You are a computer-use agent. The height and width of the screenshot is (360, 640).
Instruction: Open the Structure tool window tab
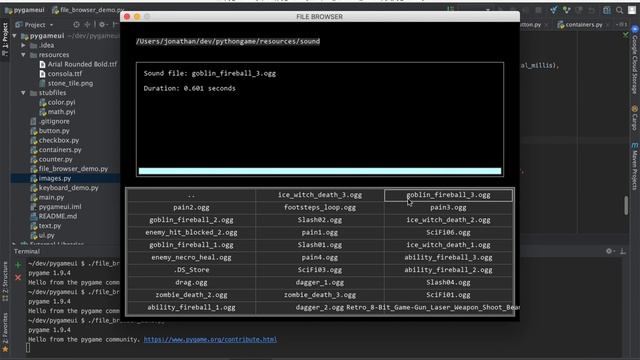point(5,282)
